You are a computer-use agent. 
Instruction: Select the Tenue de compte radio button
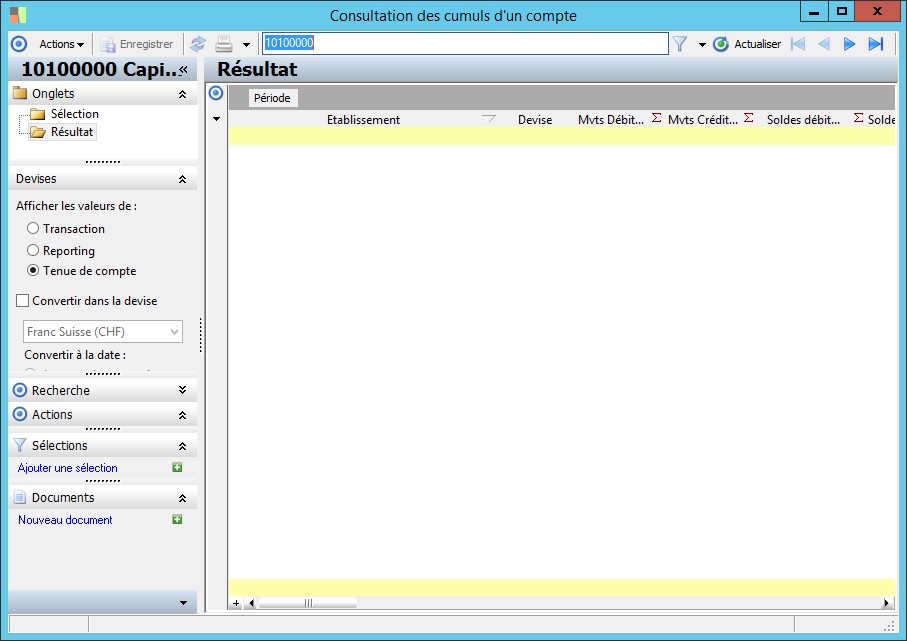pos(33,271)
